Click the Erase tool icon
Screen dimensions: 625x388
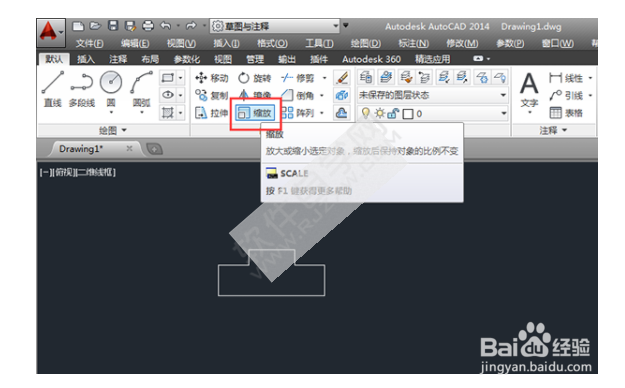342,78
